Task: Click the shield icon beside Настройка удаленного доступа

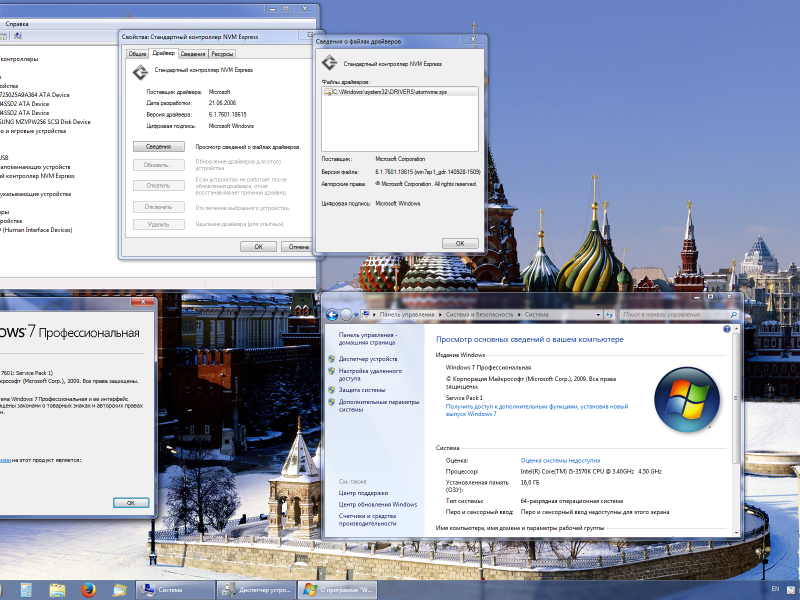Action: click(x=332, y=371)
